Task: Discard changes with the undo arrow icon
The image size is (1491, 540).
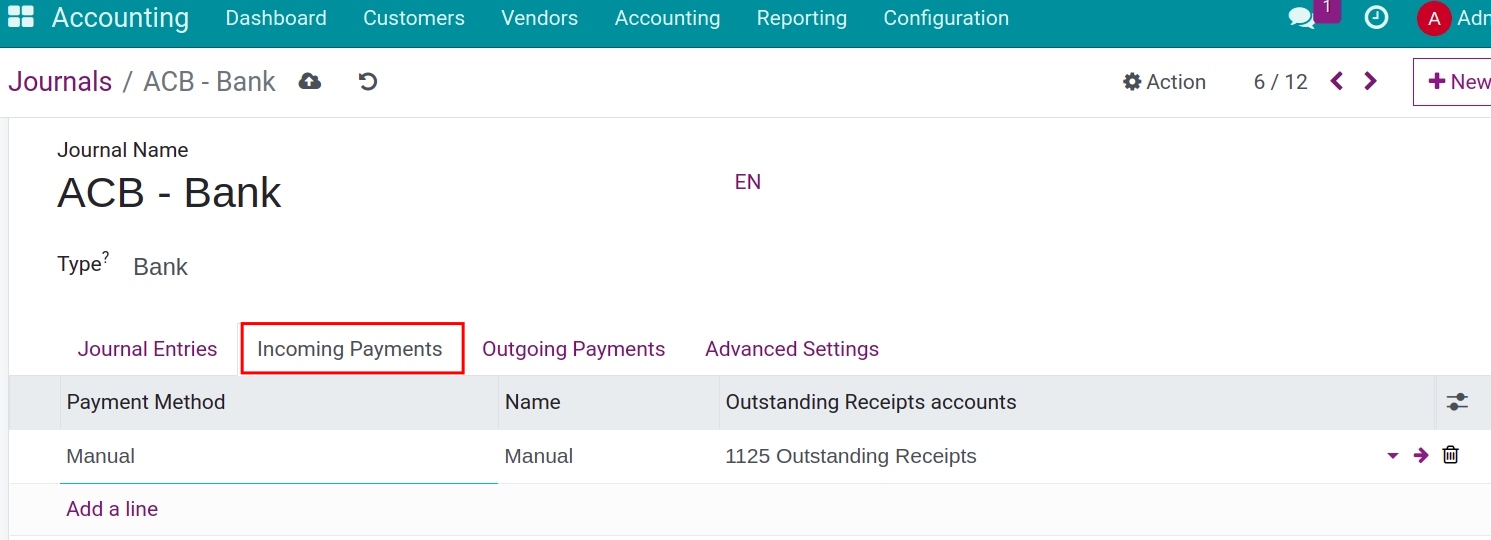Action: pos(368,81)
